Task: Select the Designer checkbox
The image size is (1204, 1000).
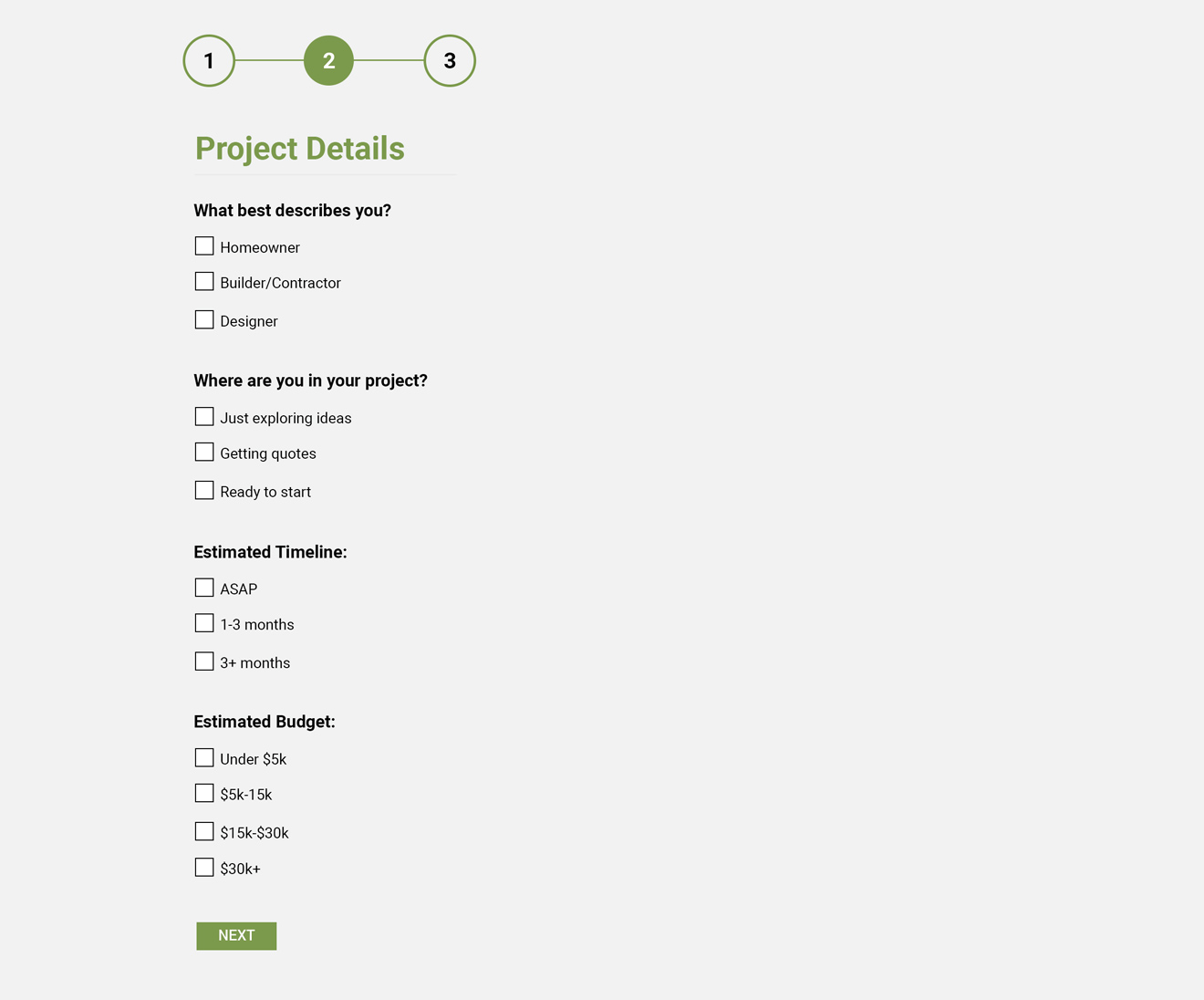Action: [204, 320]
